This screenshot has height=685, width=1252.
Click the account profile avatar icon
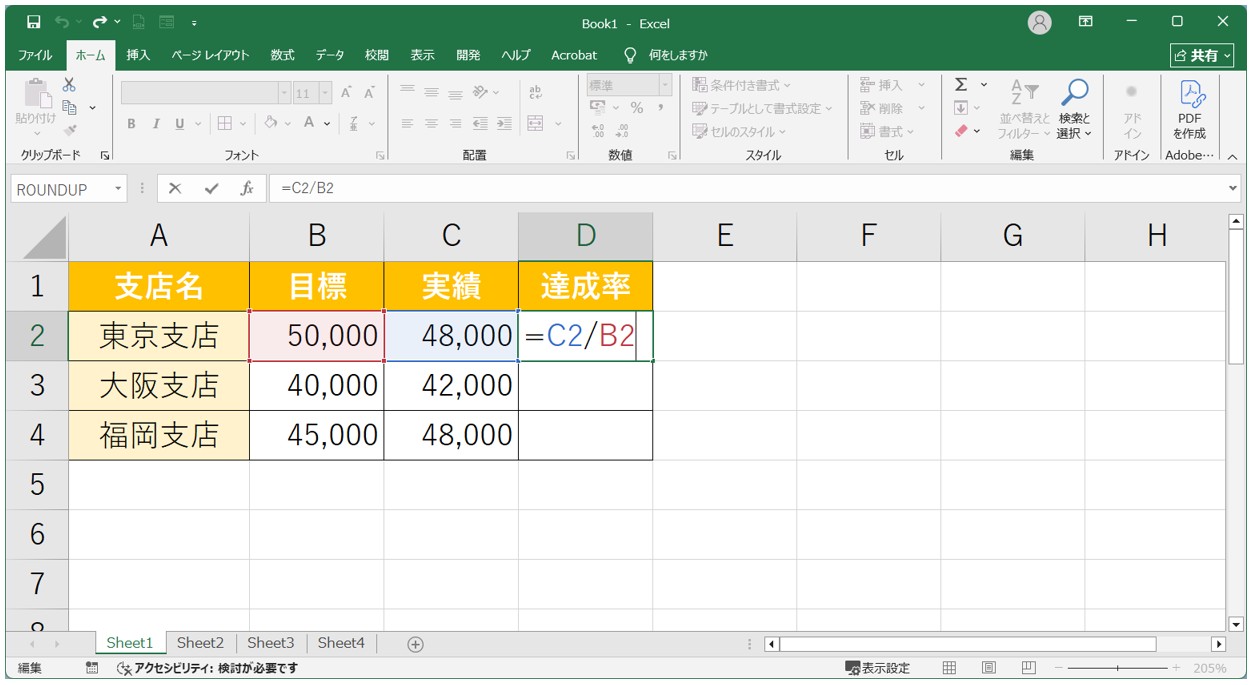pos(1040,22)
